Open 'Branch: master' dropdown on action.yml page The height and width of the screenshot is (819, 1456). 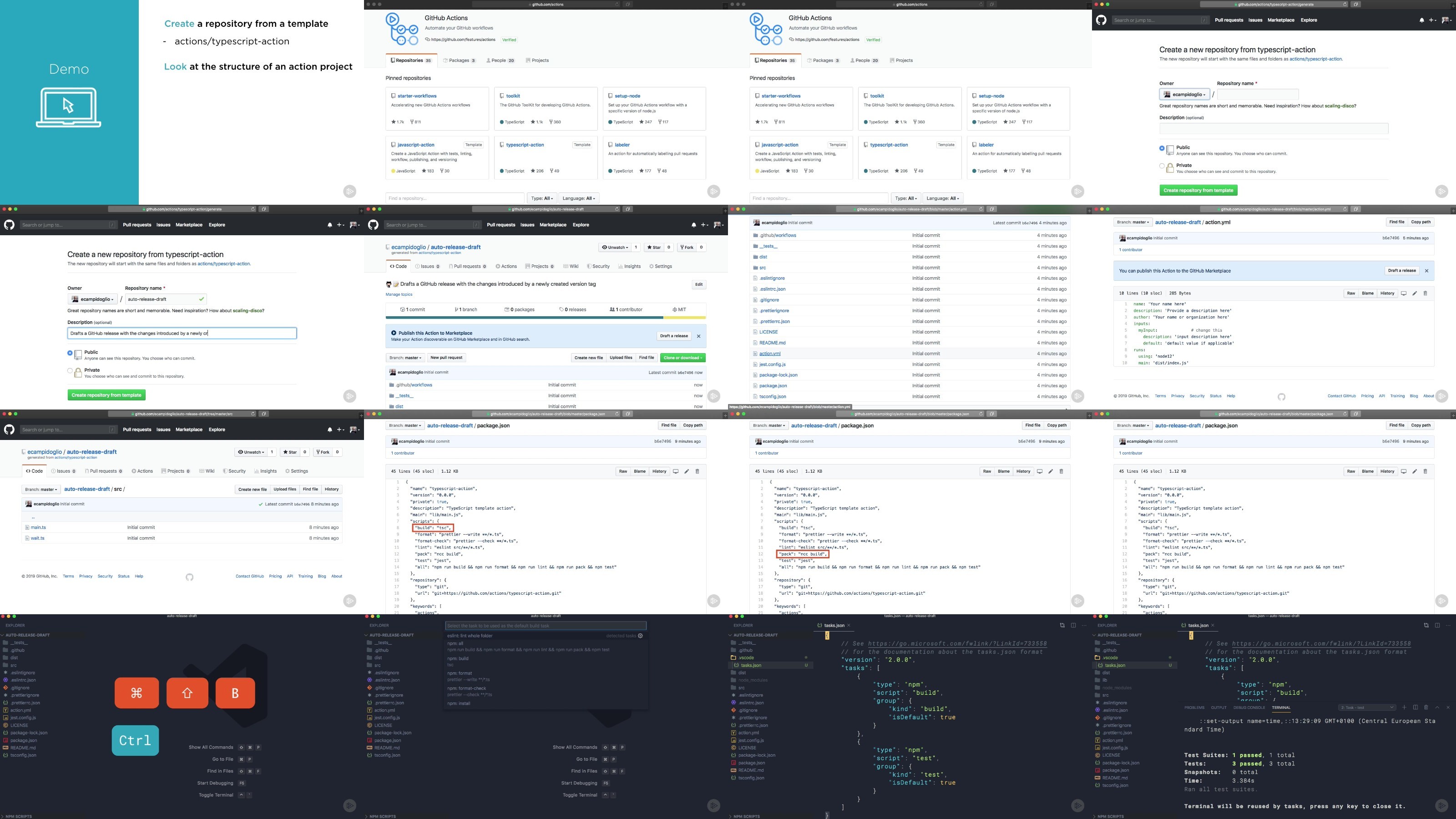pyautogui.click(x=1132, y=222)
